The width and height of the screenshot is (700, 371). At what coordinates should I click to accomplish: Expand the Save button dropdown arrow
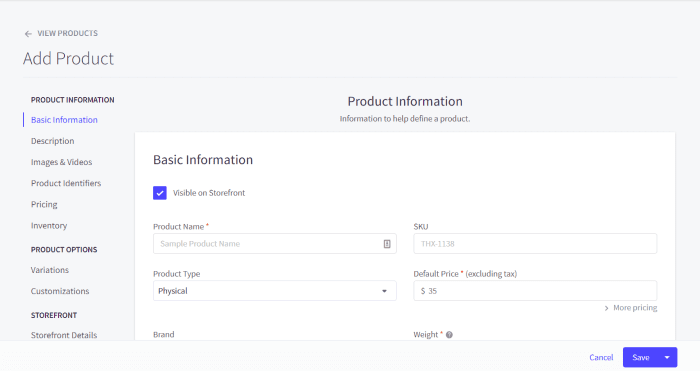click(x=667, y=357)
